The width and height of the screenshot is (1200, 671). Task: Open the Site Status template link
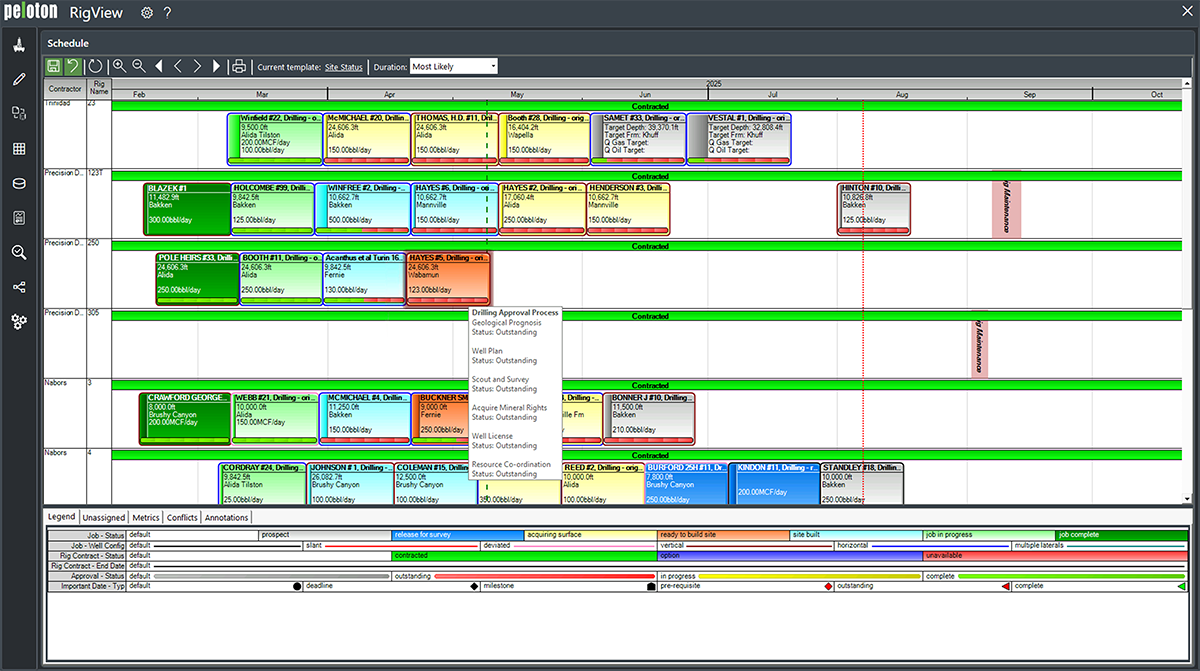pyautogui.click(x=343, y=67)
